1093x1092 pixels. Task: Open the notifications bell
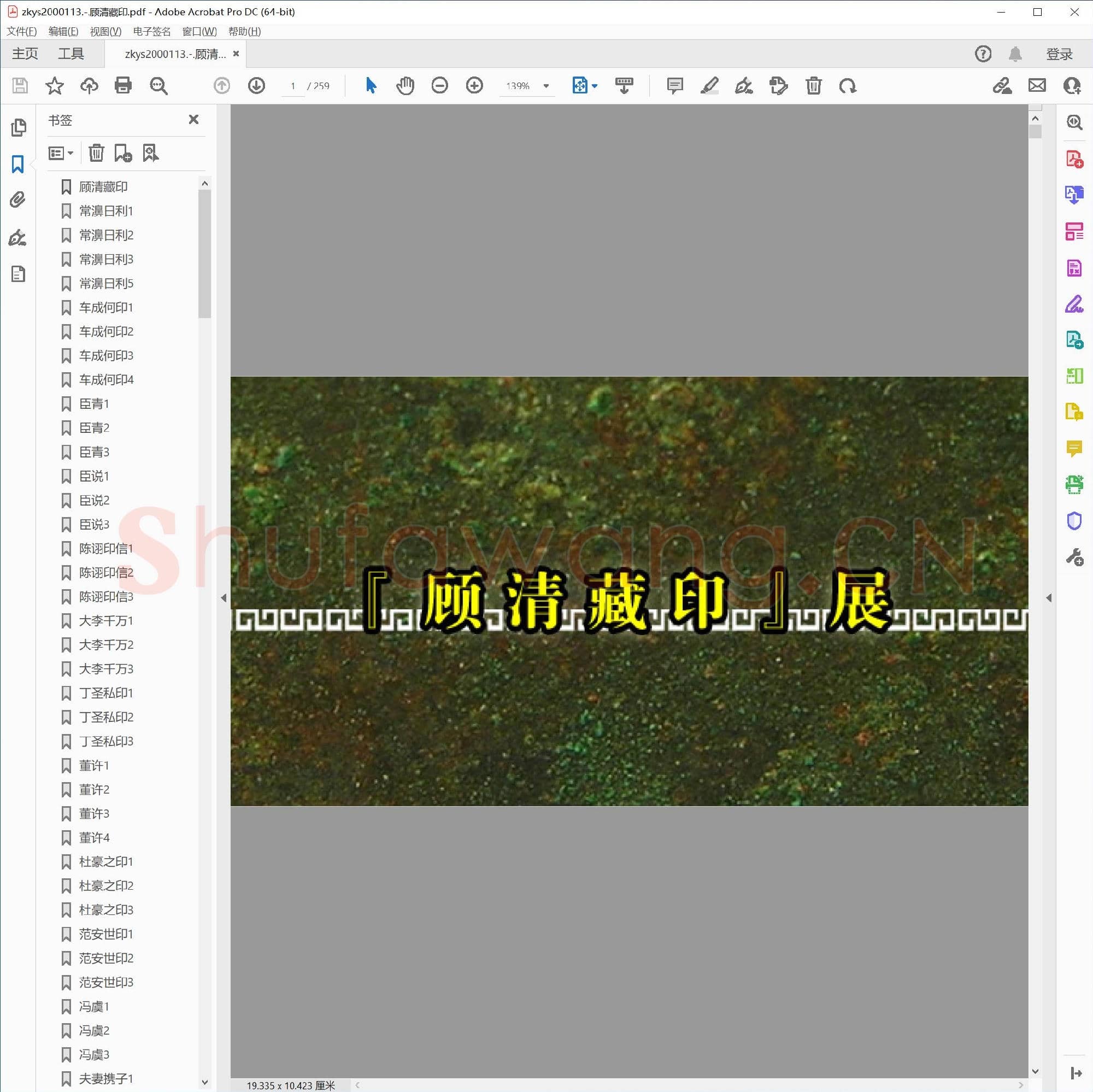(1015, 54)
